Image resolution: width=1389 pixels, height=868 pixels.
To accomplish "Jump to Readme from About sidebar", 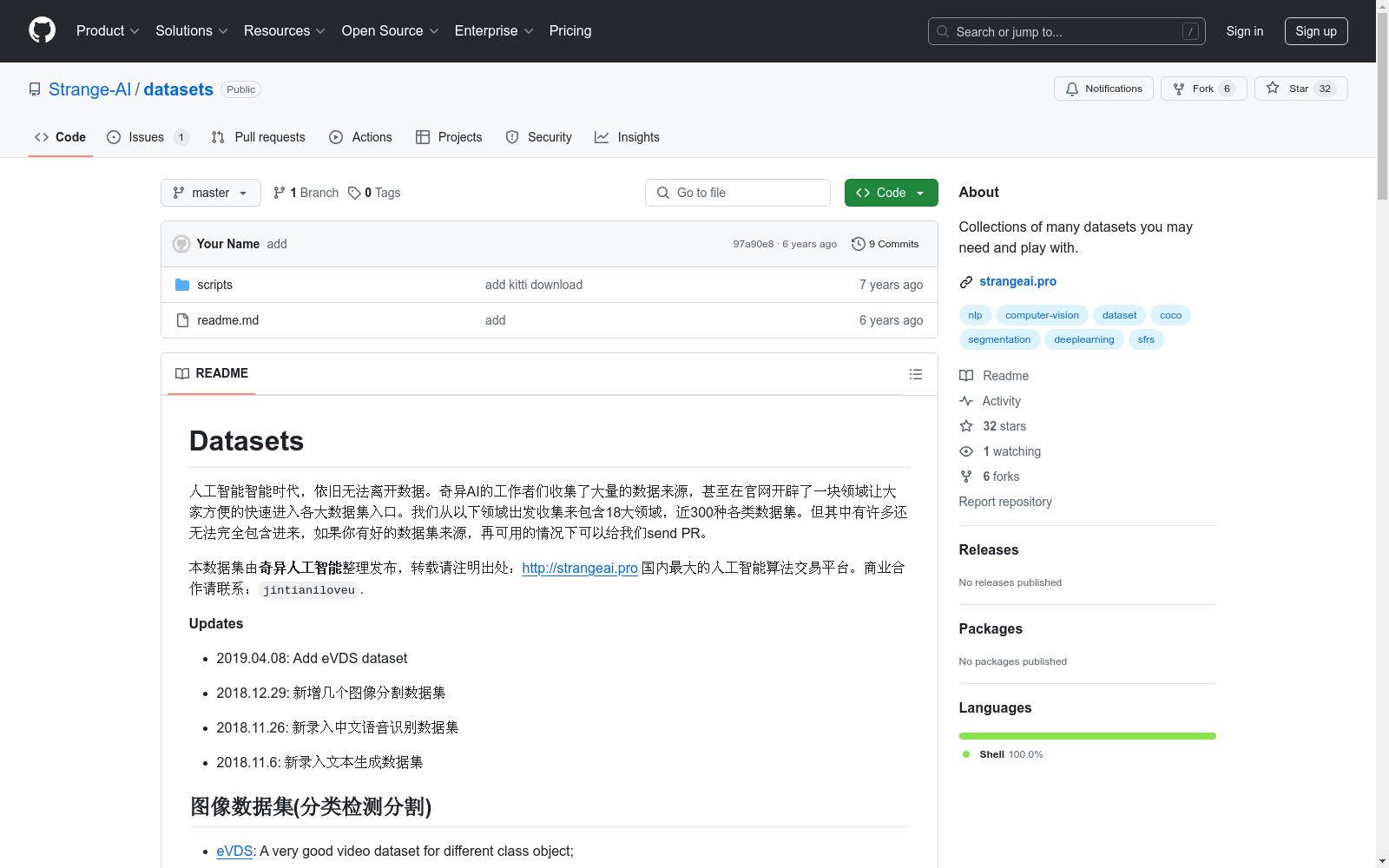I will click(x=994, y=376).
